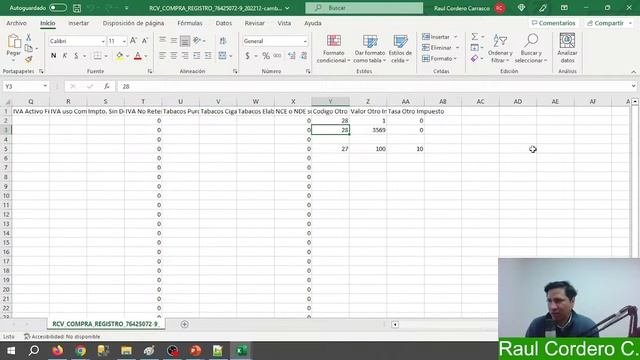Click the Format Painter brush icon

click(x=29, y=59)
